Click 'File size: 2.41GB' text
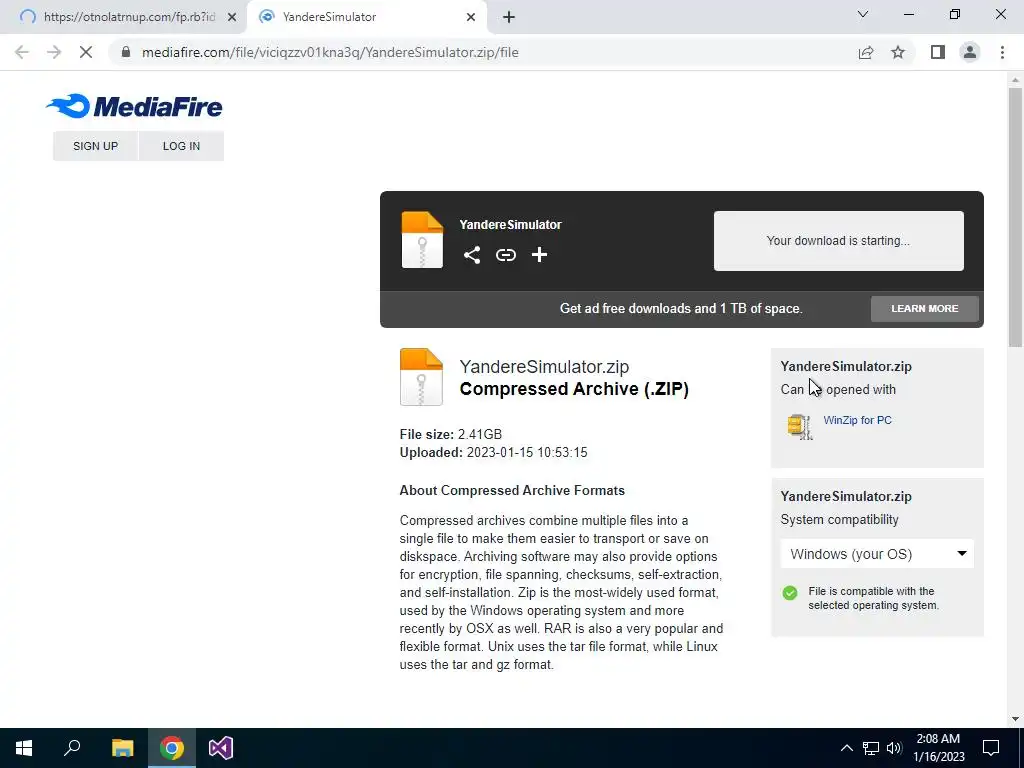The height and width of the screenshot is (768, 1024). point(451,434)
